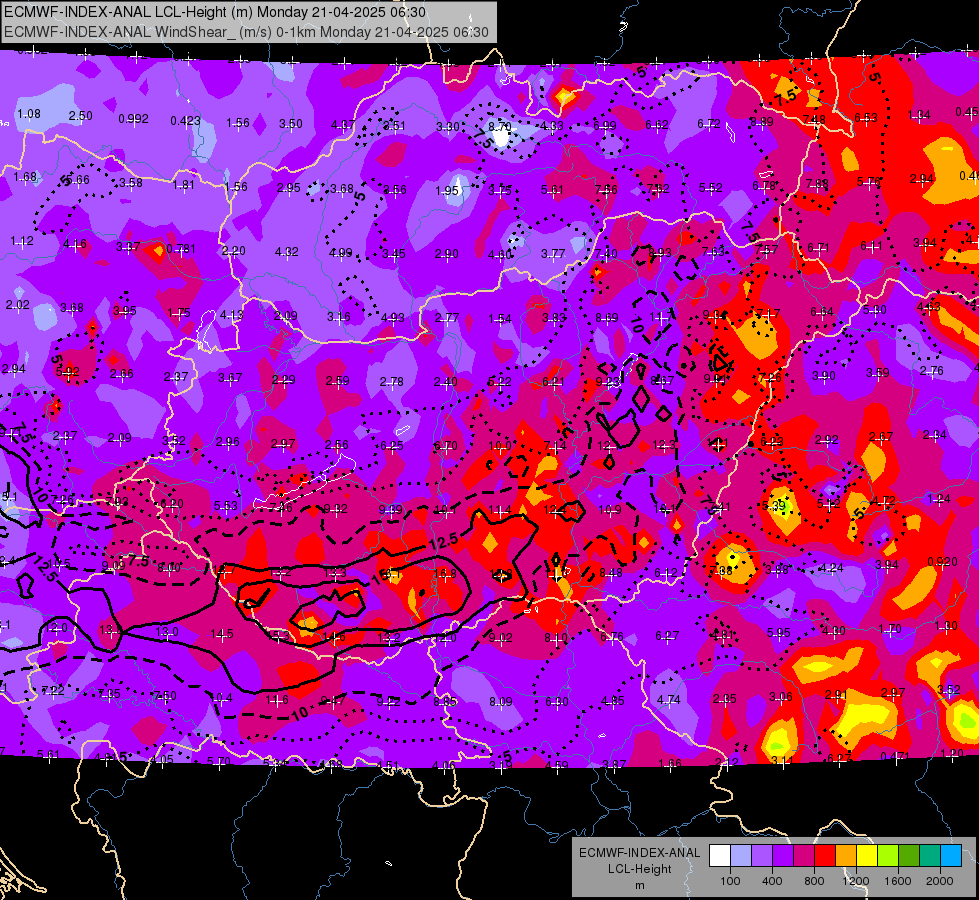Click the map value '8.70'

pyautogui.click(x=499, y=127)
